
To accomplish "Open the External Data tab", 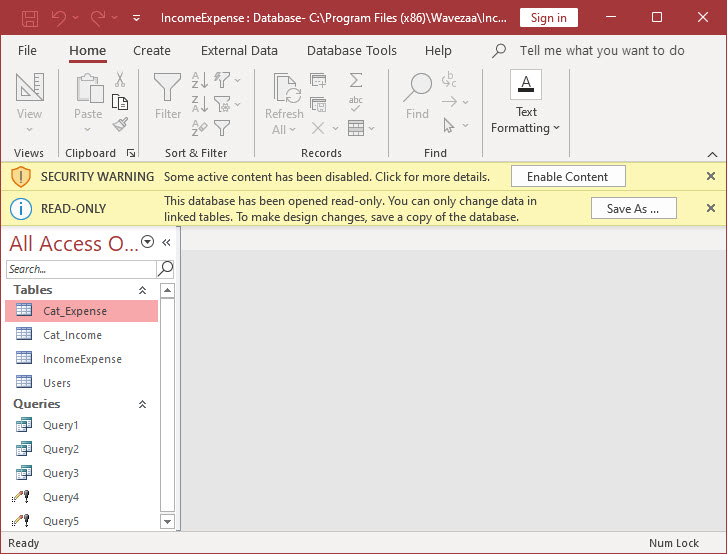I will coord(239,51).
